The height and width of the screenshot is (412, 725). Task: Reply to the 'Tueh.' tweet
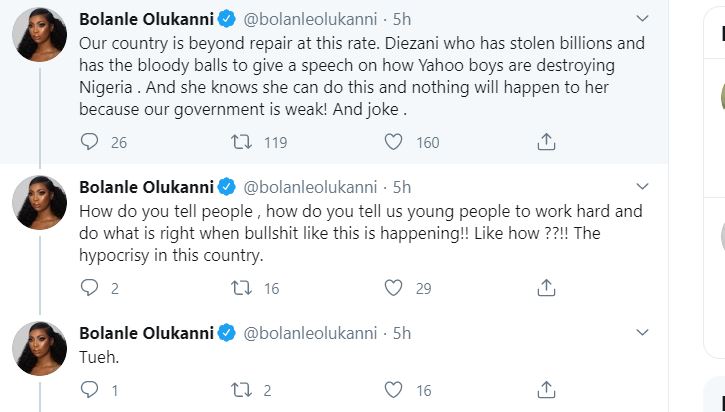tap(89, 390)
